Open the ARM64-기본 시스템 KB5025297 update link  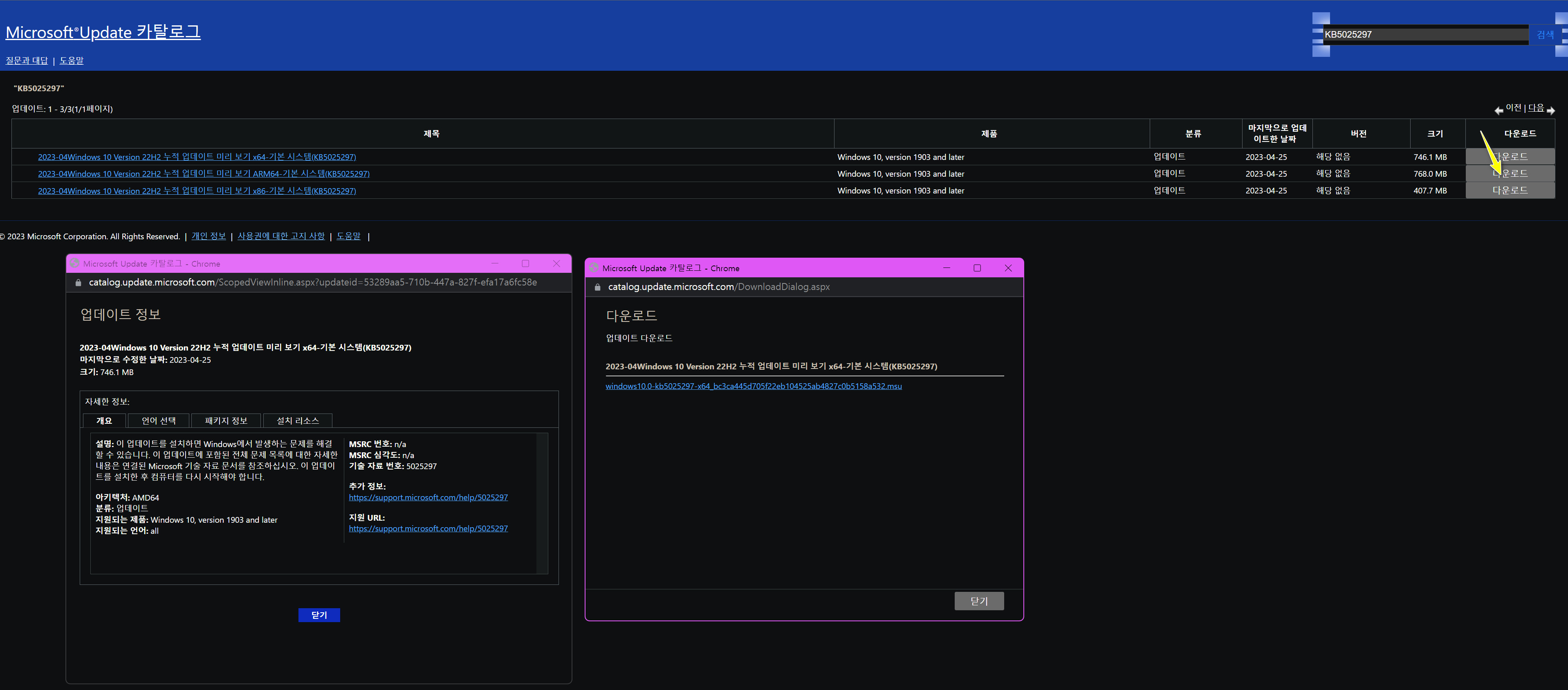click(204, 173)
